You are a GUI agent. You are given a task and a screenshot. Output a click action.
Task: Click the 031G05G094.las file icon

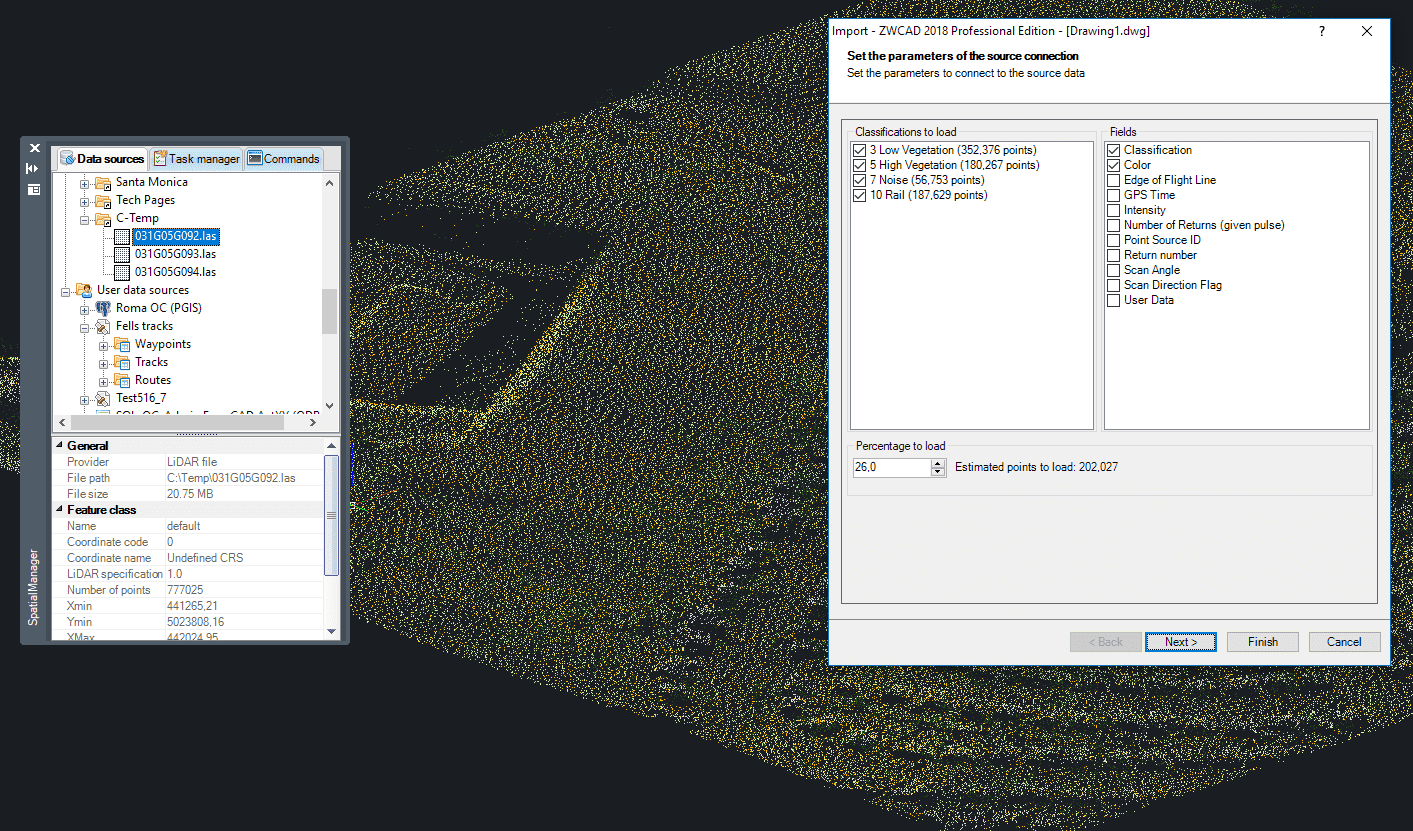122,273
